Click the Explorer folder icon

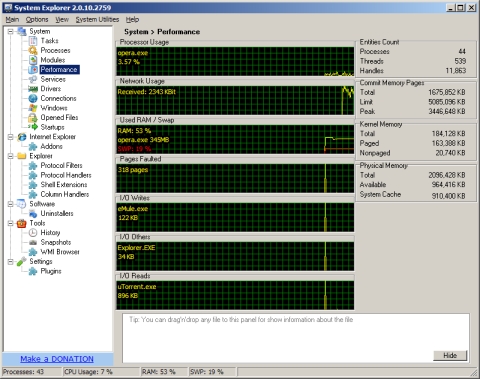click(22, 156)
